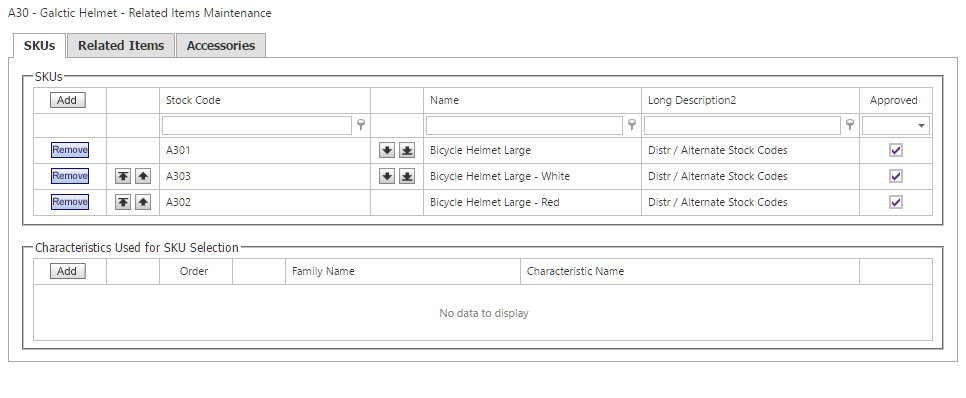Click Add under Characteristics Used for SKU Selection
This screenshot has width=966, height=398.
pos(67,271)
